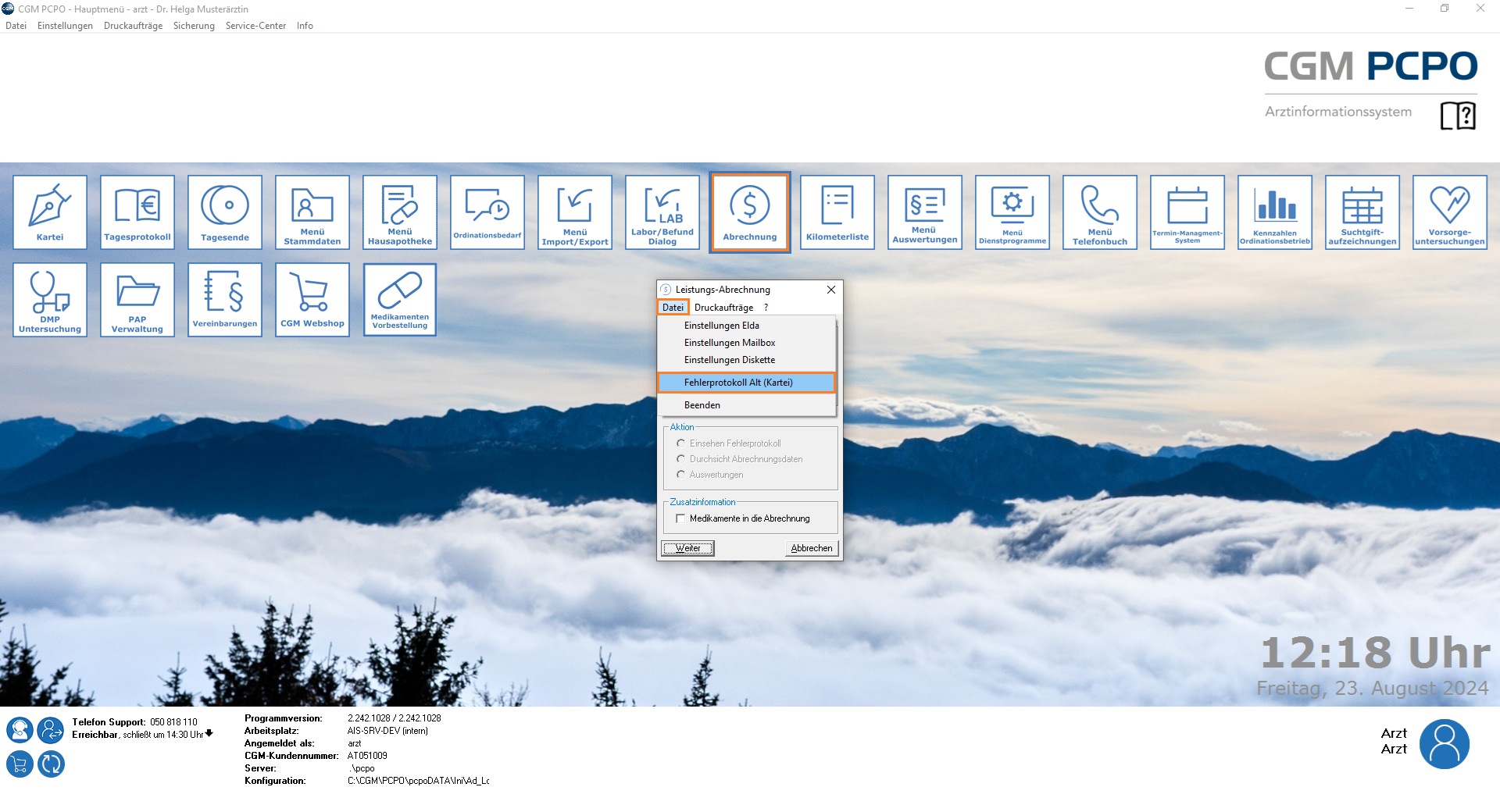Enable Medikamente in die Abrechnung checkbox
The image size is (1500, 812).
[x=680, y=518]
